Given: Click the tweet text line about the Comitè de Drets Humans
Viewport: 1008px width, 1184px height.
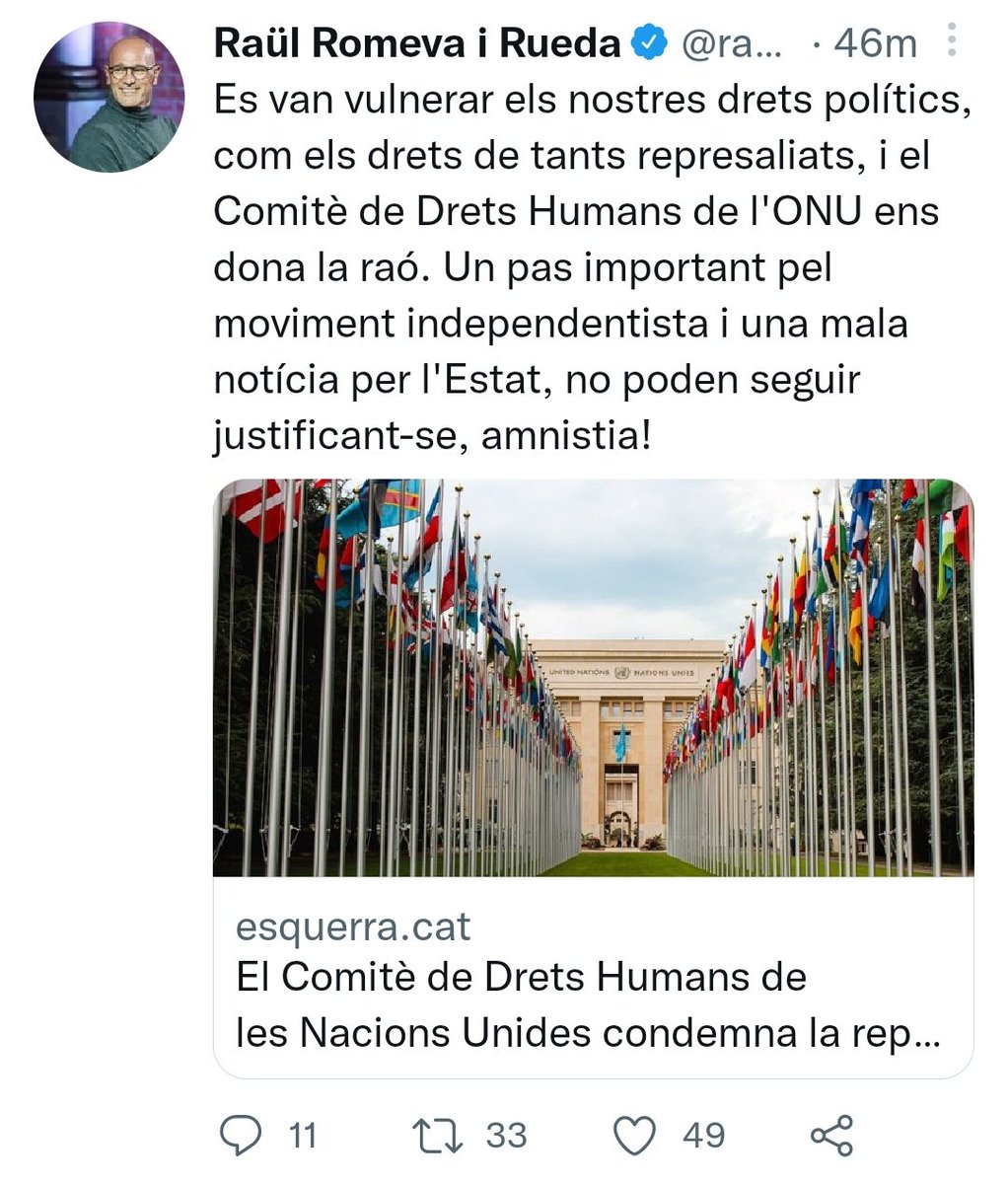Looking at the screenshot, I should click(x=576, y=212).
